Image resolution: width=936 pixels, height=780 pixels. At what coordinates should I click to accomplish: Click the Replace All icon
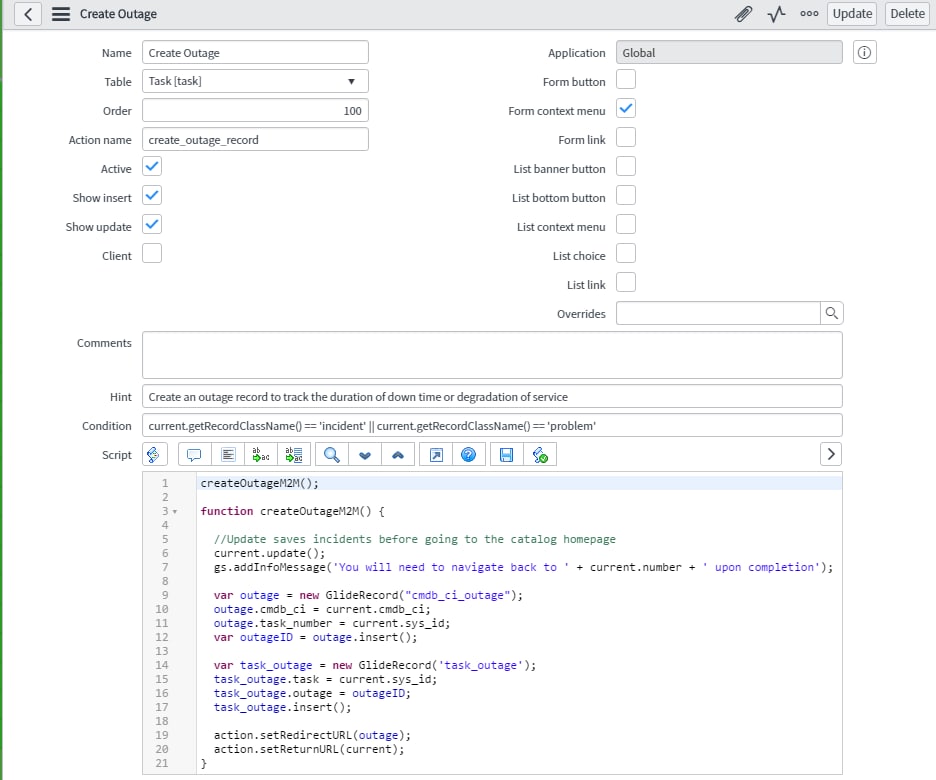[x=294, y=455]
